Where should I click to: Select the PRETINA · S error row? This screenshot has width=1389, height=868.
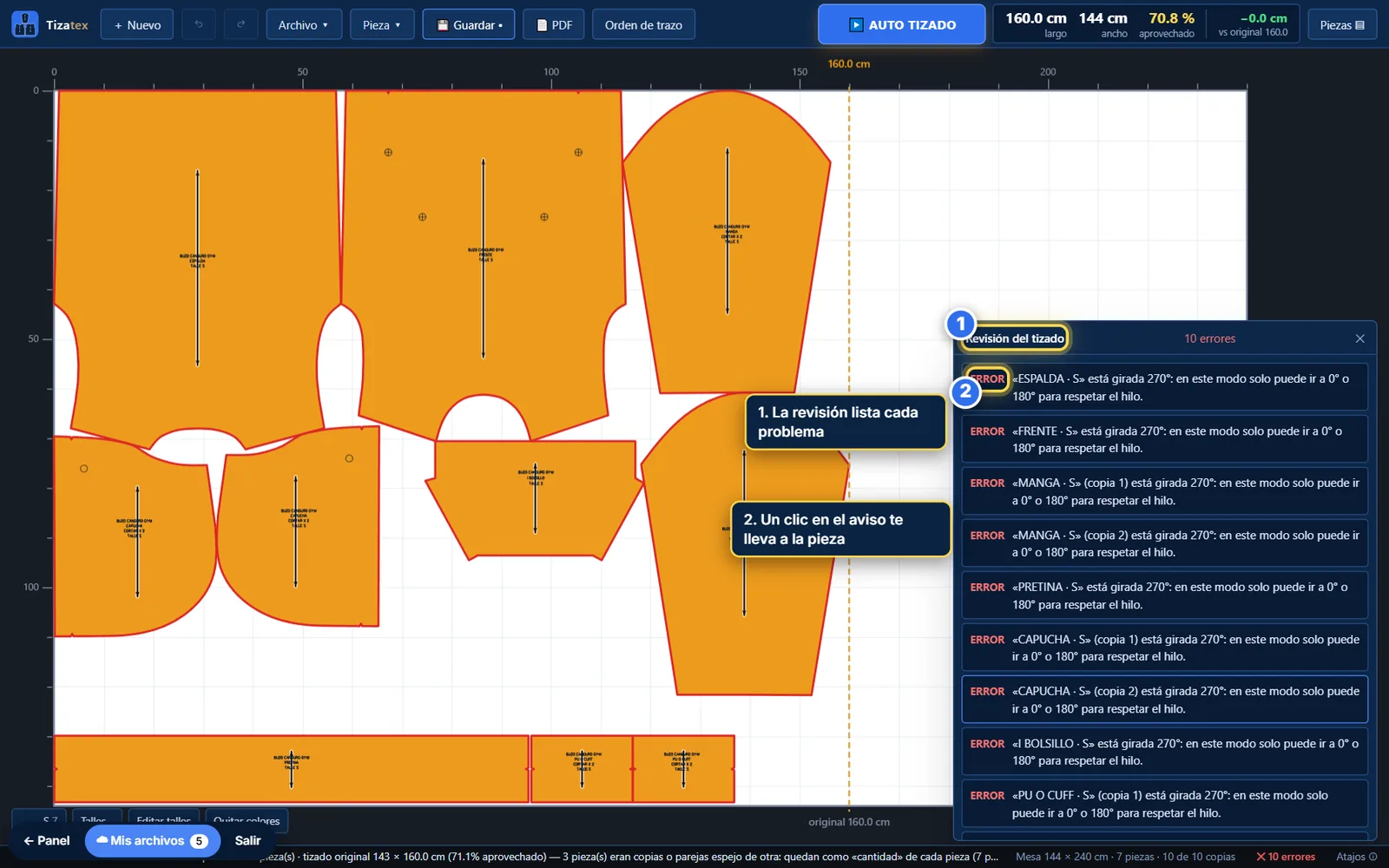(x=1164, y=595)
